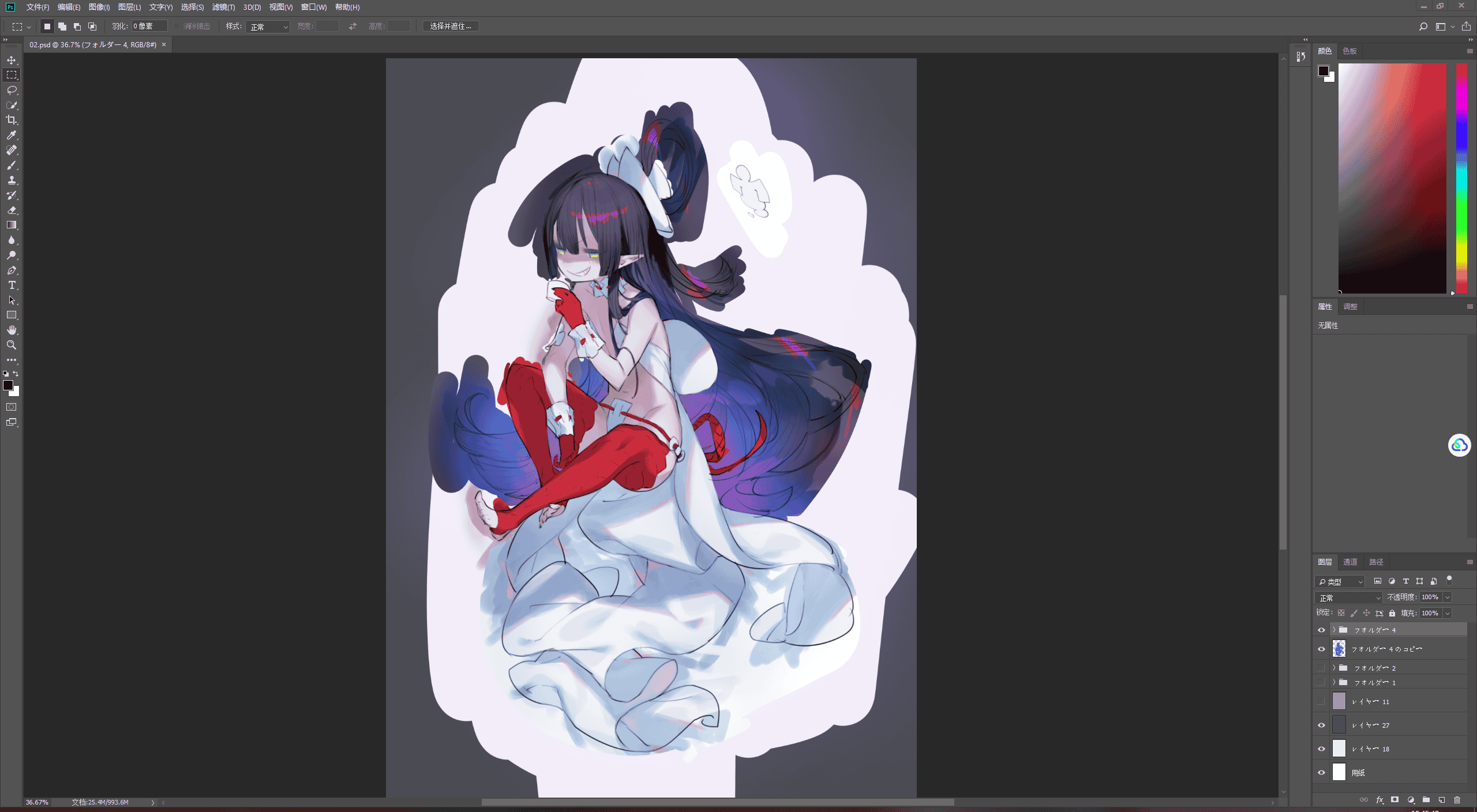Show the フォルダー 2 group

[1321, 668]
